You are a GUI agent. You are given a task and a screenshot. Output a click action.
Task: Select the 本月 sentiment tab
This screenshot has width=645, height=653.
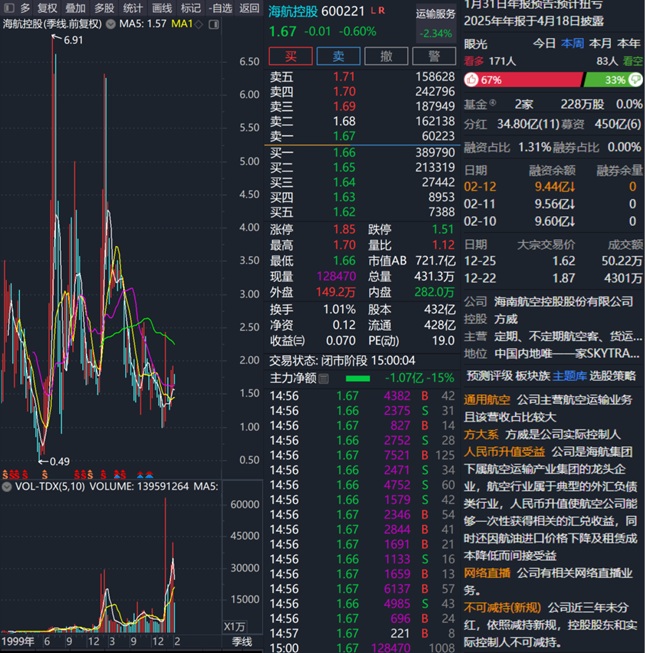[x=600, y=43]
